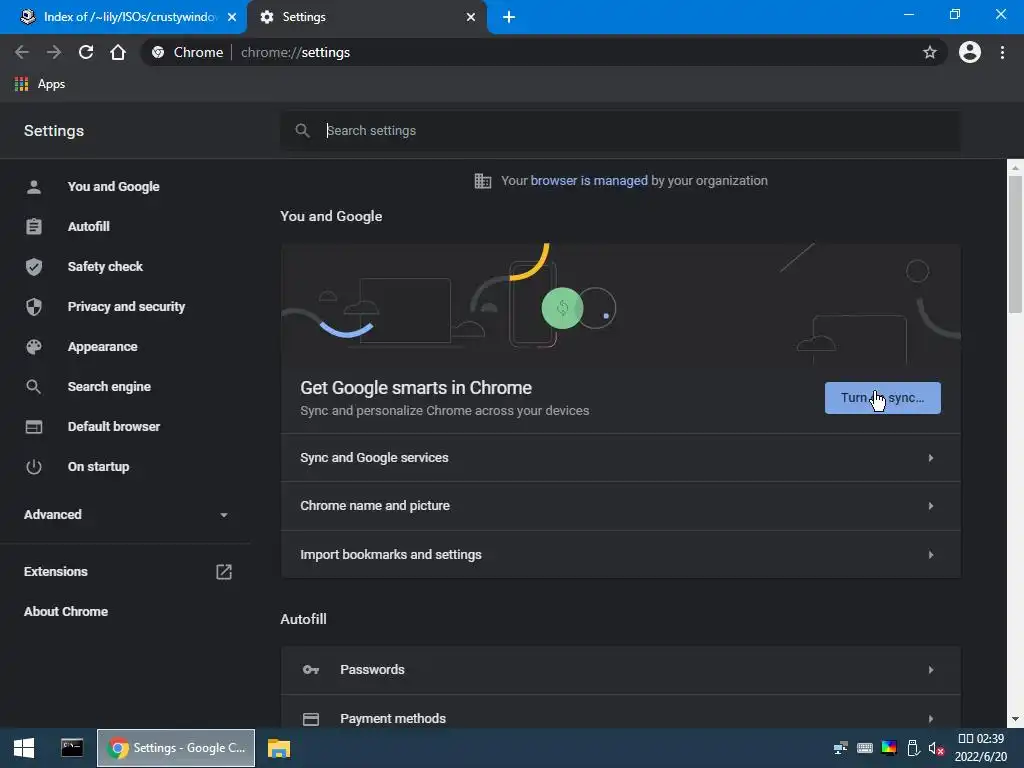The image size is (1024, 768).
Task: Close the Index of ~lily/ISOs tab
Action: [x=232, y=17]
